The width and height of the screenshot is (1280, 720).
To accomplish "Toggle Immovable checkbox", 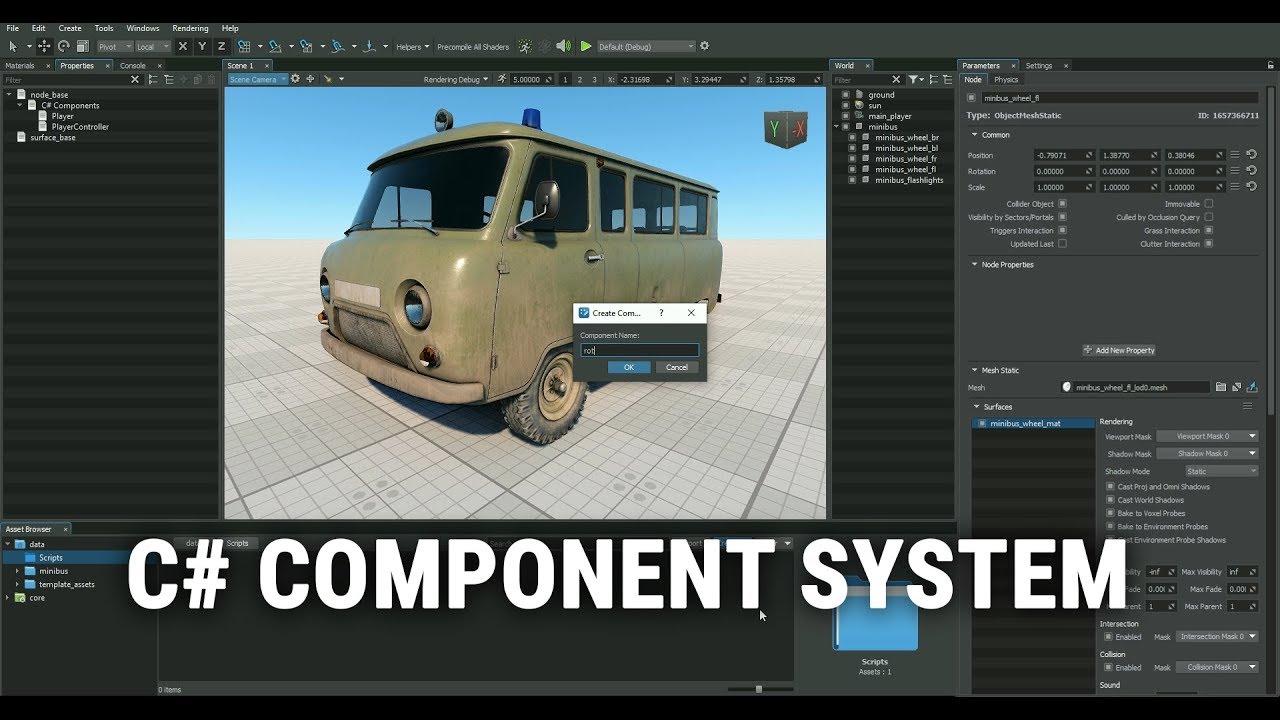I will [1208, 204].
